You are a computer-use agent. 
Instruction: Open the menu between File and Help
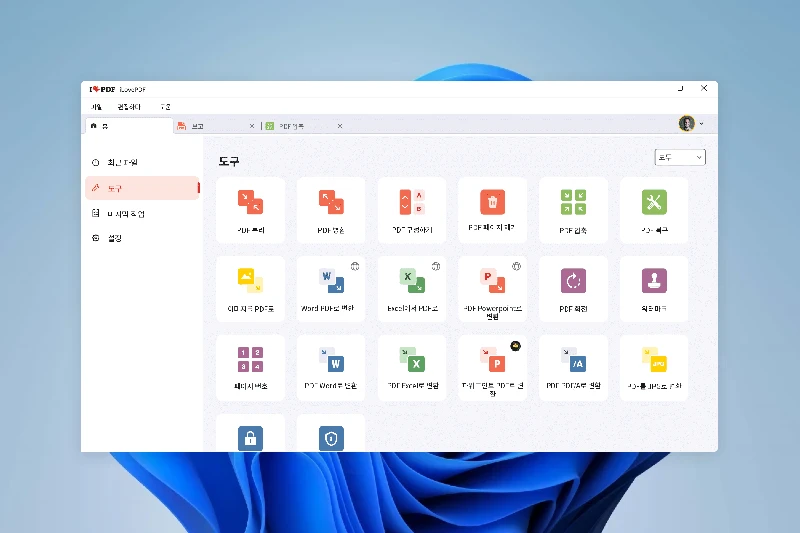pos(129,107)
